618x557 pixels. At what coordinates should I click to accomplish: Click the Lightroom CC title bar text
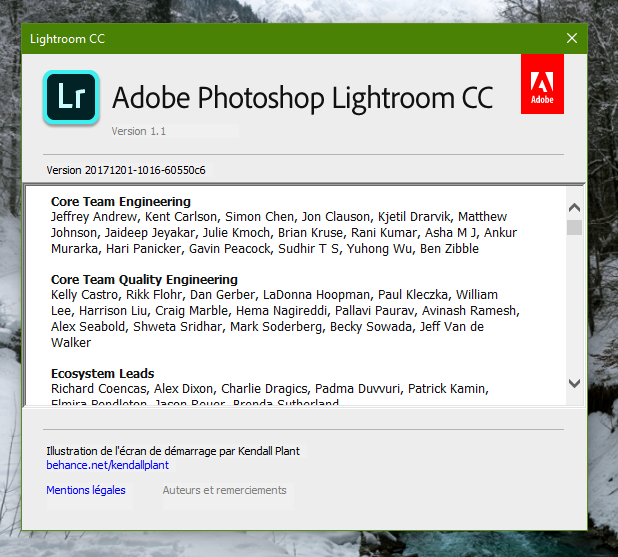point(67,39)
